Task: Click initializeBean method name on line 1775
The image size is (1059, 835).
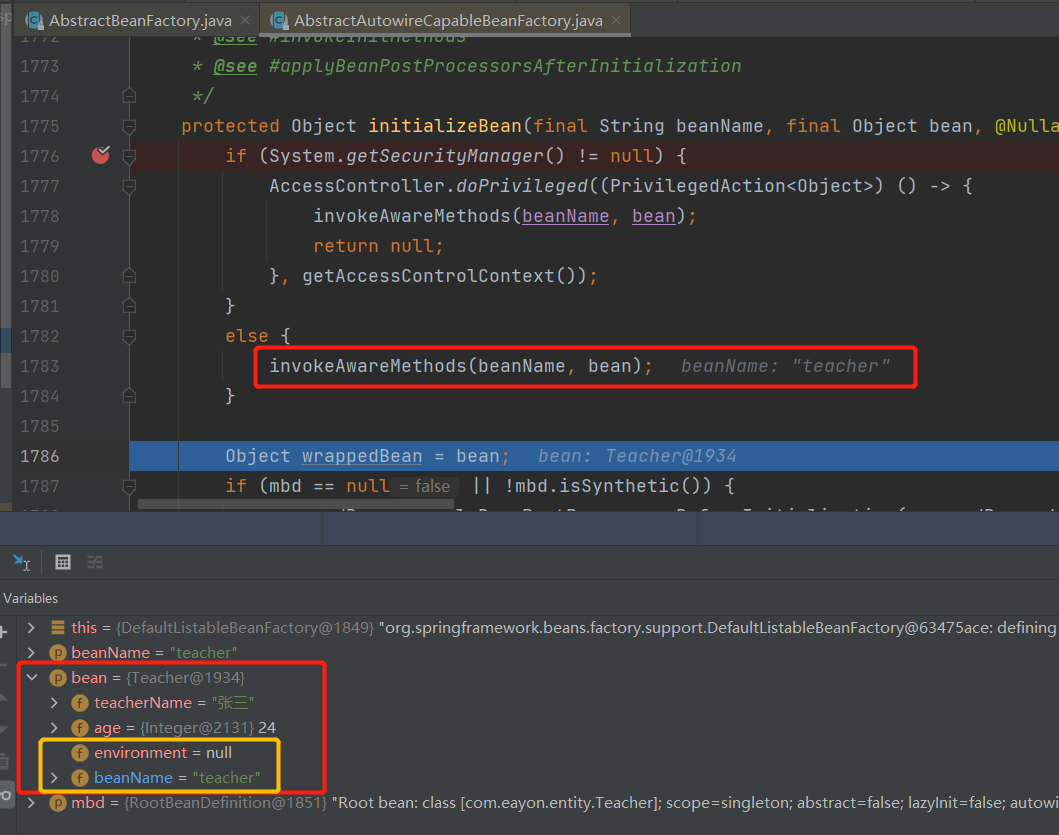Action: click(444, 126)
